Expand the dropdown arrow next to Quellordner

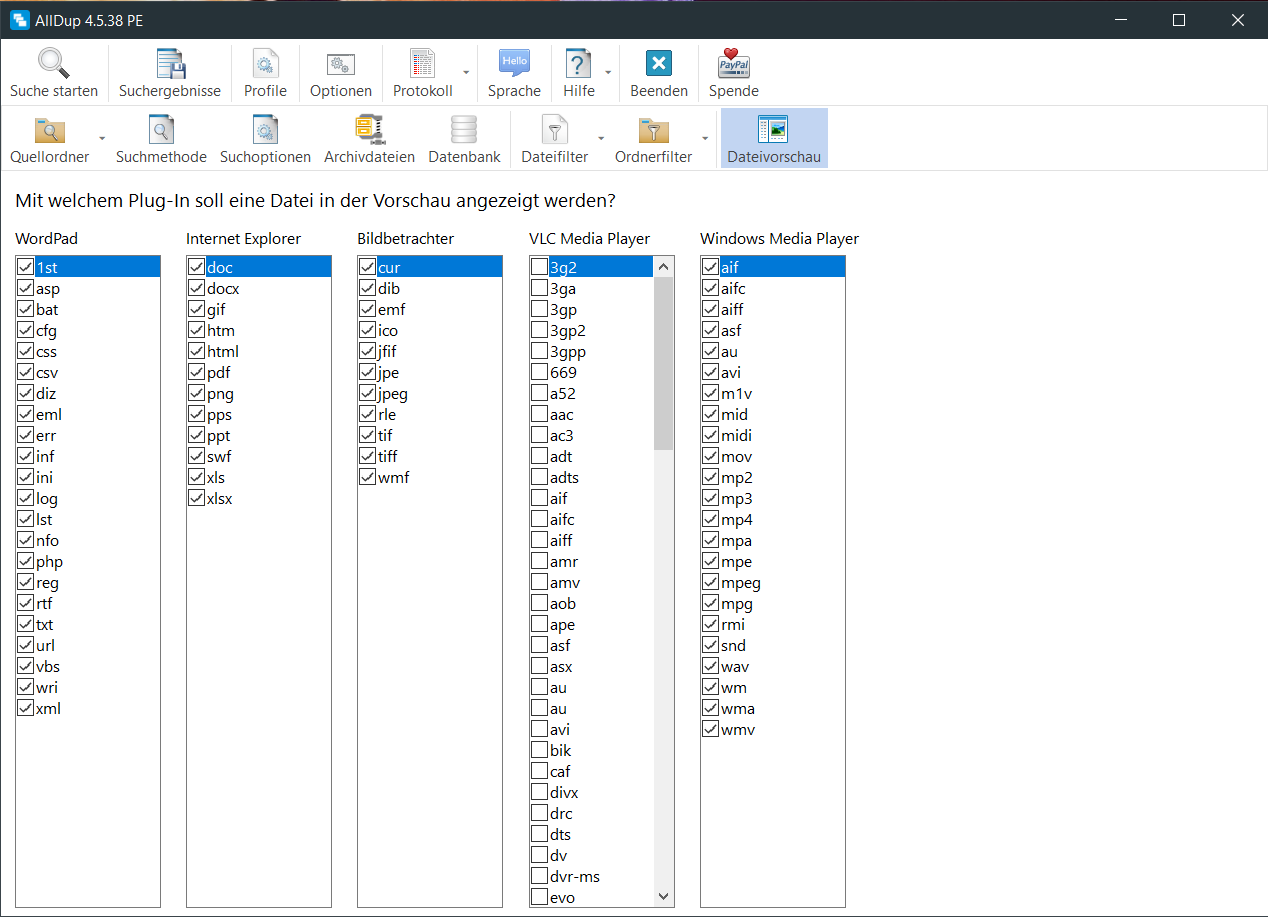pyautogui.click(x=101, y=138)
